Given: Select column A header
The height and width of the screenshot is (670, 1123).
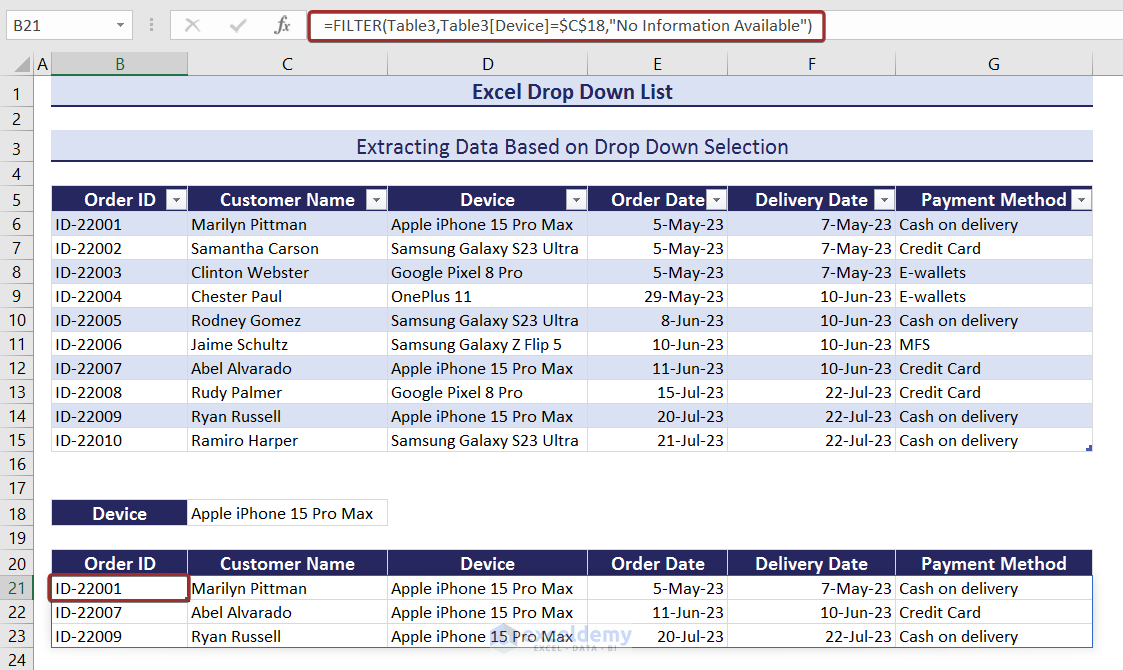Looking at the screenshot, I should [x=42, y=64].
